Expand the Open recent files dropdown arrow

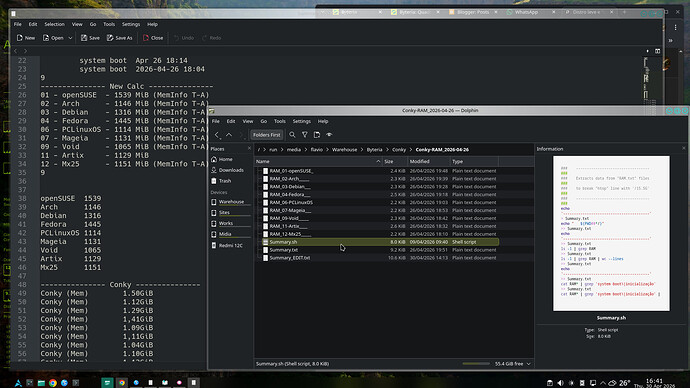click(70, 38)
